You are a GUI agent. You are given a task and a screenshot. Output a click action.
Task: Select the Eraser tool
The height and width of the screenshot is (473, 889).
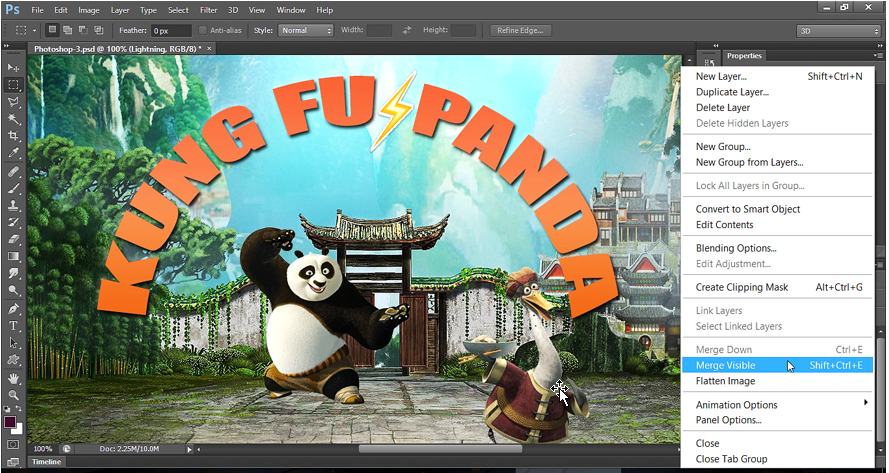click(x=13, y=239)
